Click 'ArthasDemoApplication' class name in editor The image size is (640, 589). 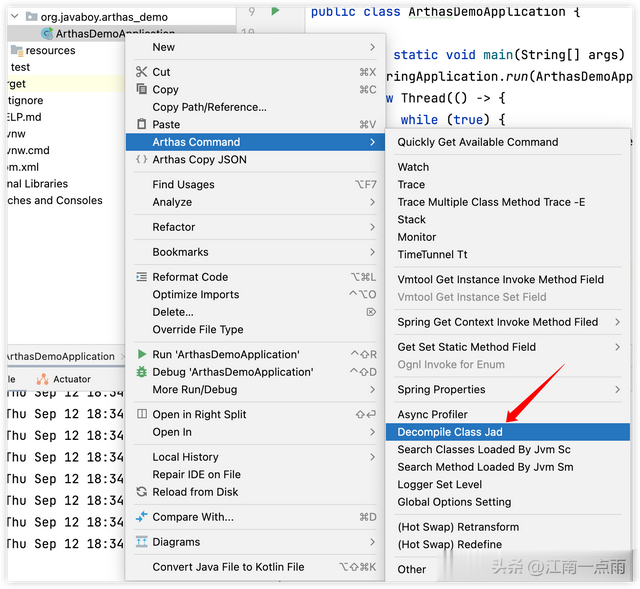(487, 12)
